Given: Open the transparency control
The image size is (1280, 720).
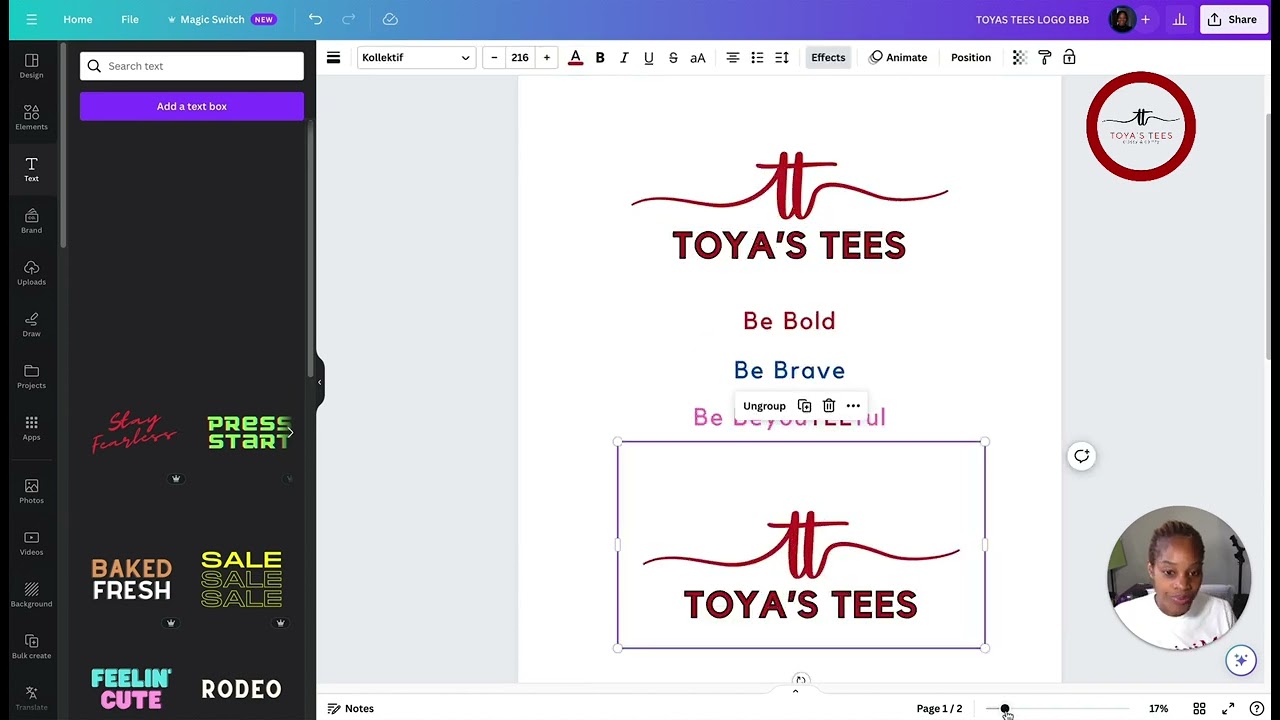Looking at the screenshot, I should [x=1019, y=57].
